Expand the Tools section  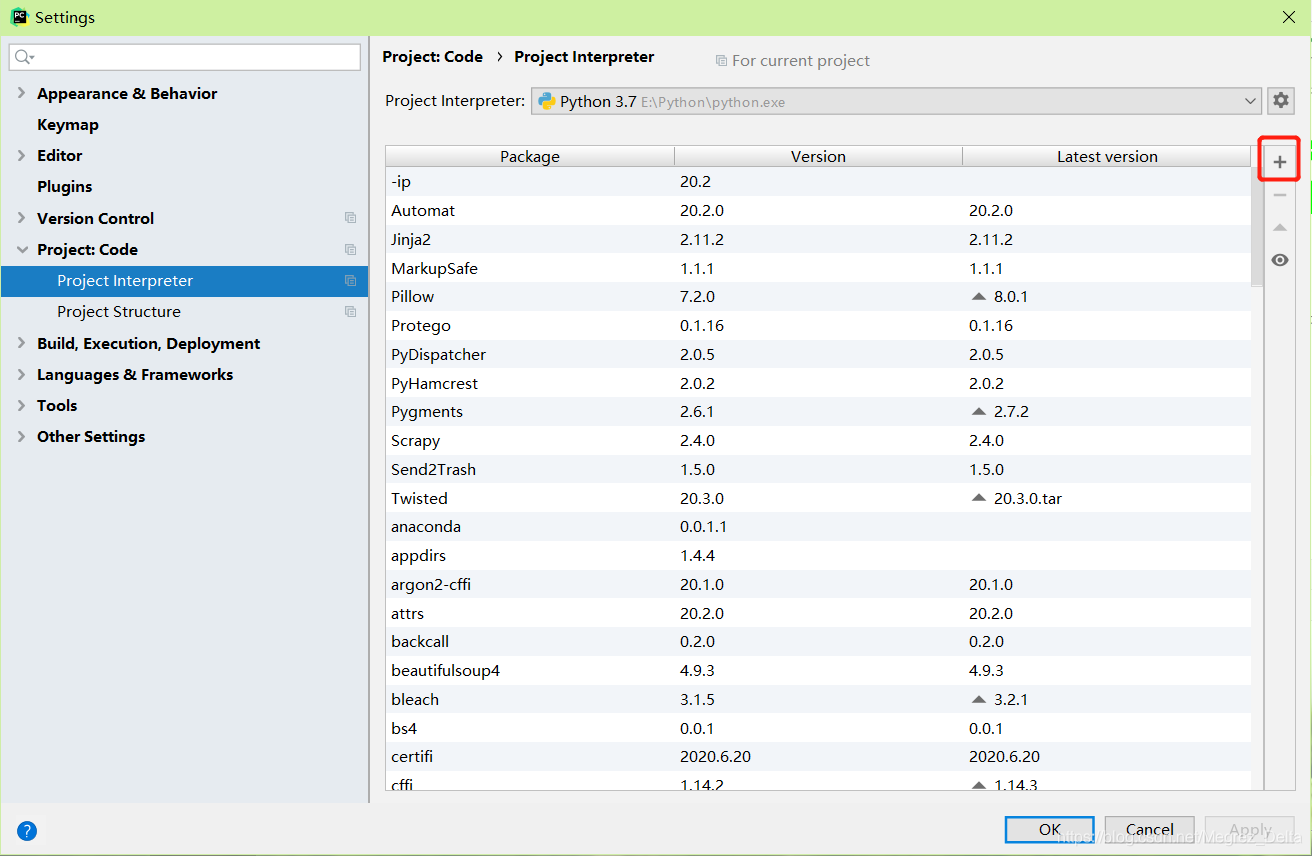(x=21, y=405)
